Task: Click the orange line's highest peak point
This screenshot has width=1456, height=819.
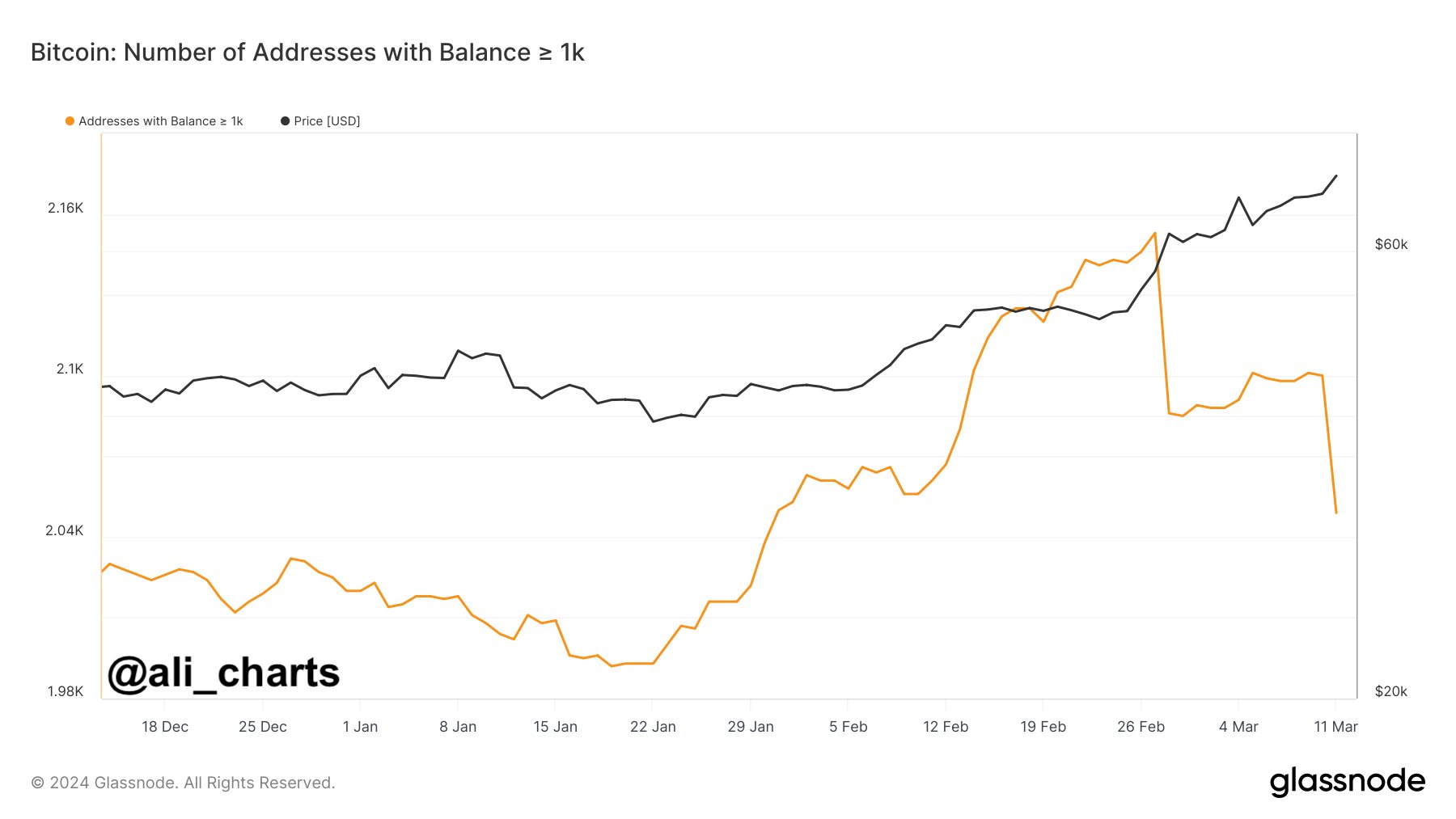Action: (1155, 233)
